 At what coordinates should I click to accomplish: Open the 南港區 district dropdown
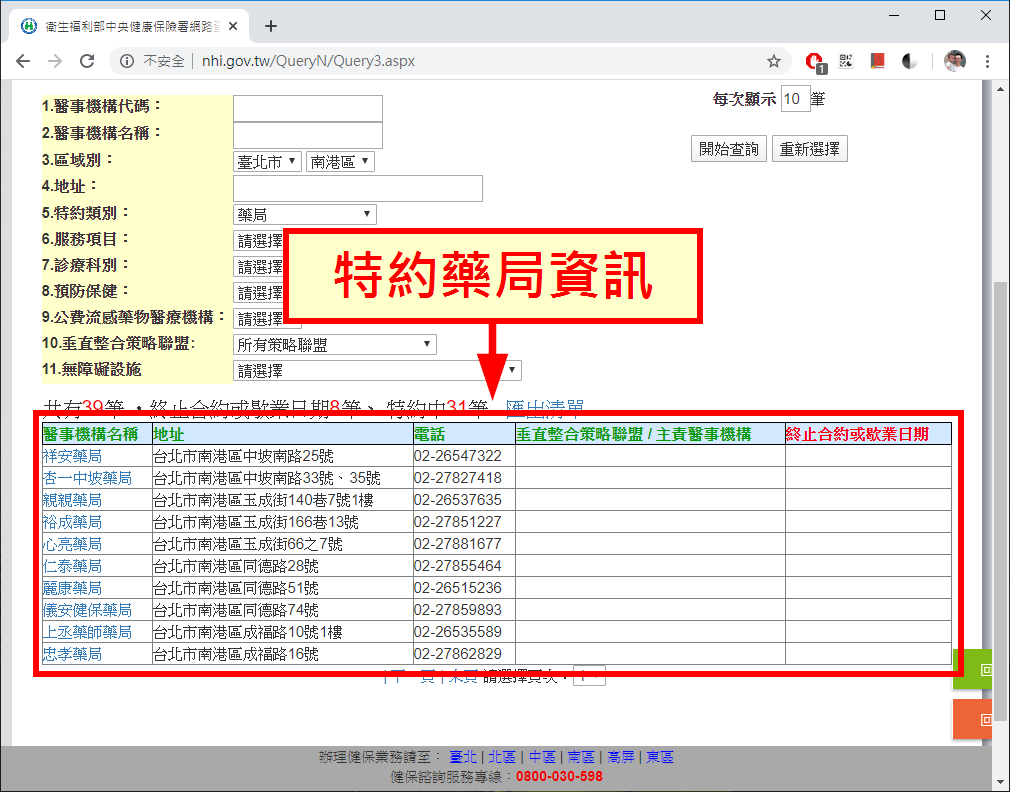[x=338, y=161]
